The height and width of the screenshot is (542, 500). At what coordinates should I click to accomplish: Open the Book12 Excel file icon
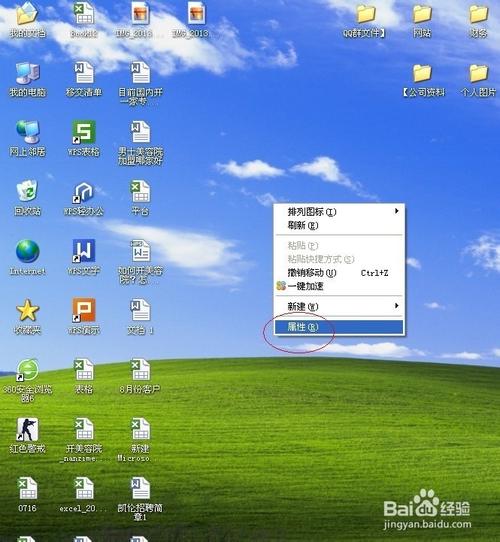point(84,14)
